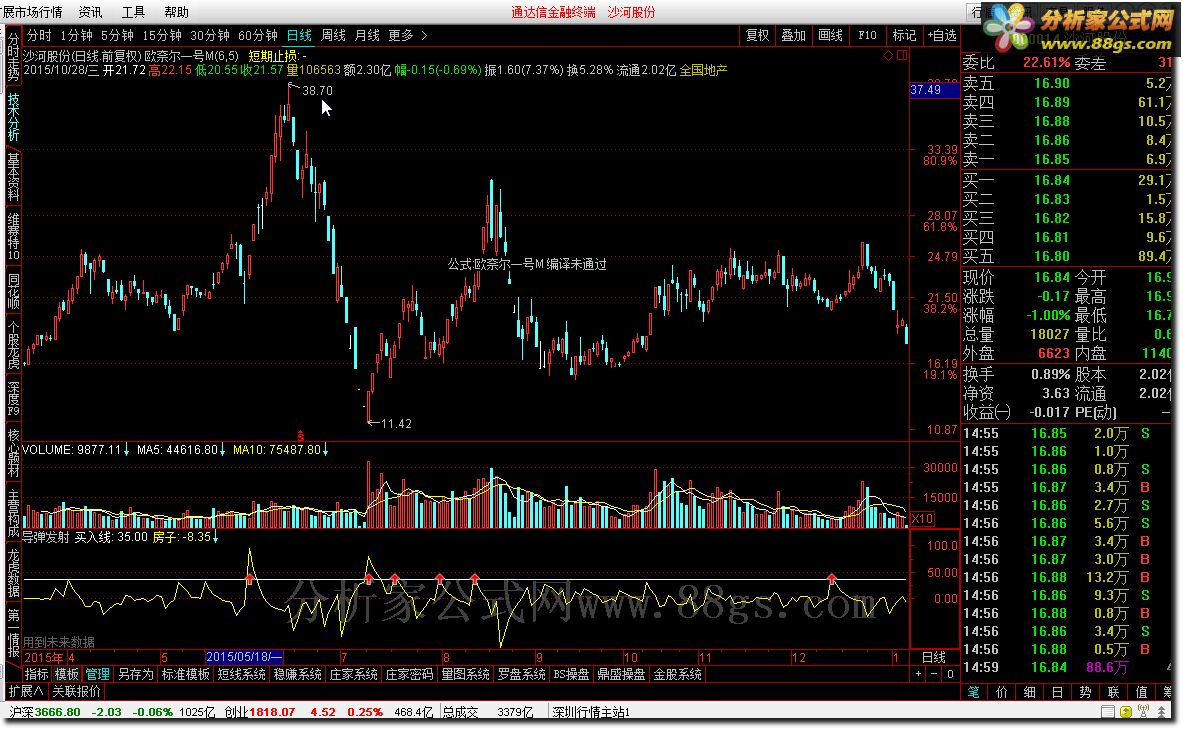Select the 金股系统 tab

pyautogui.click(x=678, y=674)
